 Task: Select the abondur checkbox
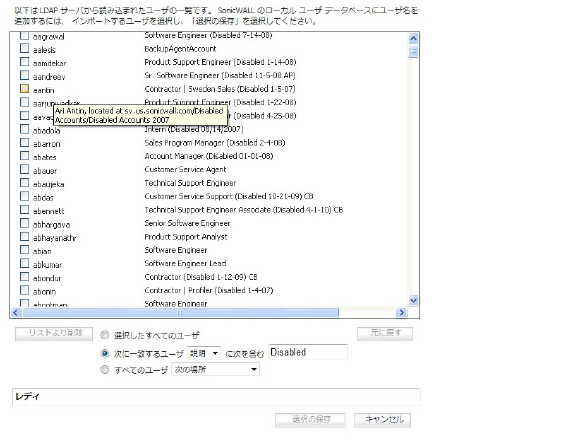[x=24, y=277]
